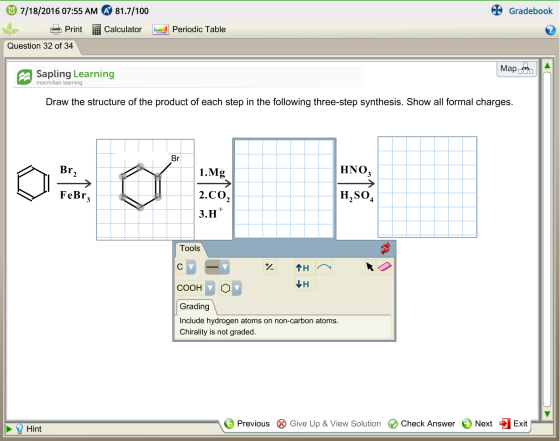Open the Calculator tool
Screen dimensions: 560x441
(x=117, y=29)
